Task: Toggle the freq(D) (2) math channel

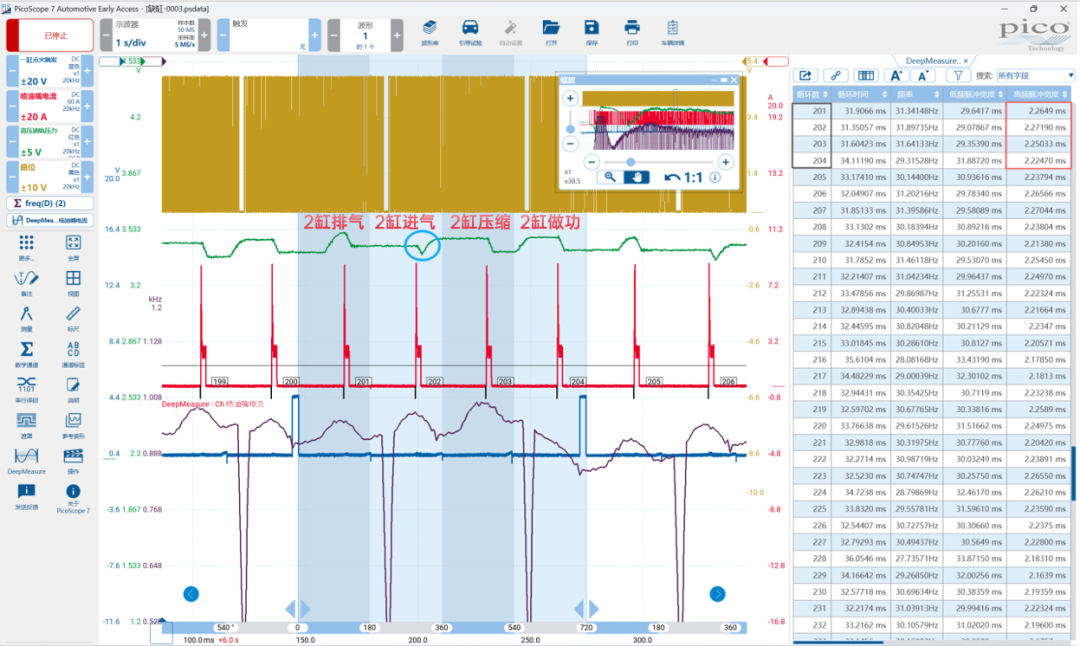Action: tap(50, 203)
